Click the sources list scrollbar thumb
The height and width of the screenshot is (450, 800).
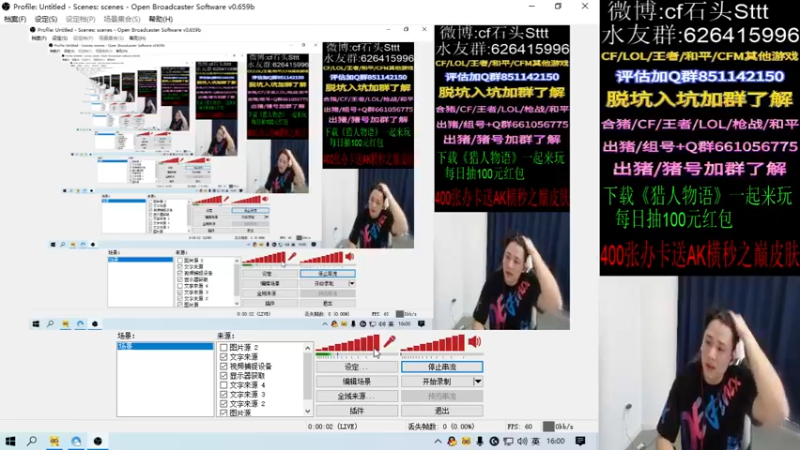click(307, 376)
